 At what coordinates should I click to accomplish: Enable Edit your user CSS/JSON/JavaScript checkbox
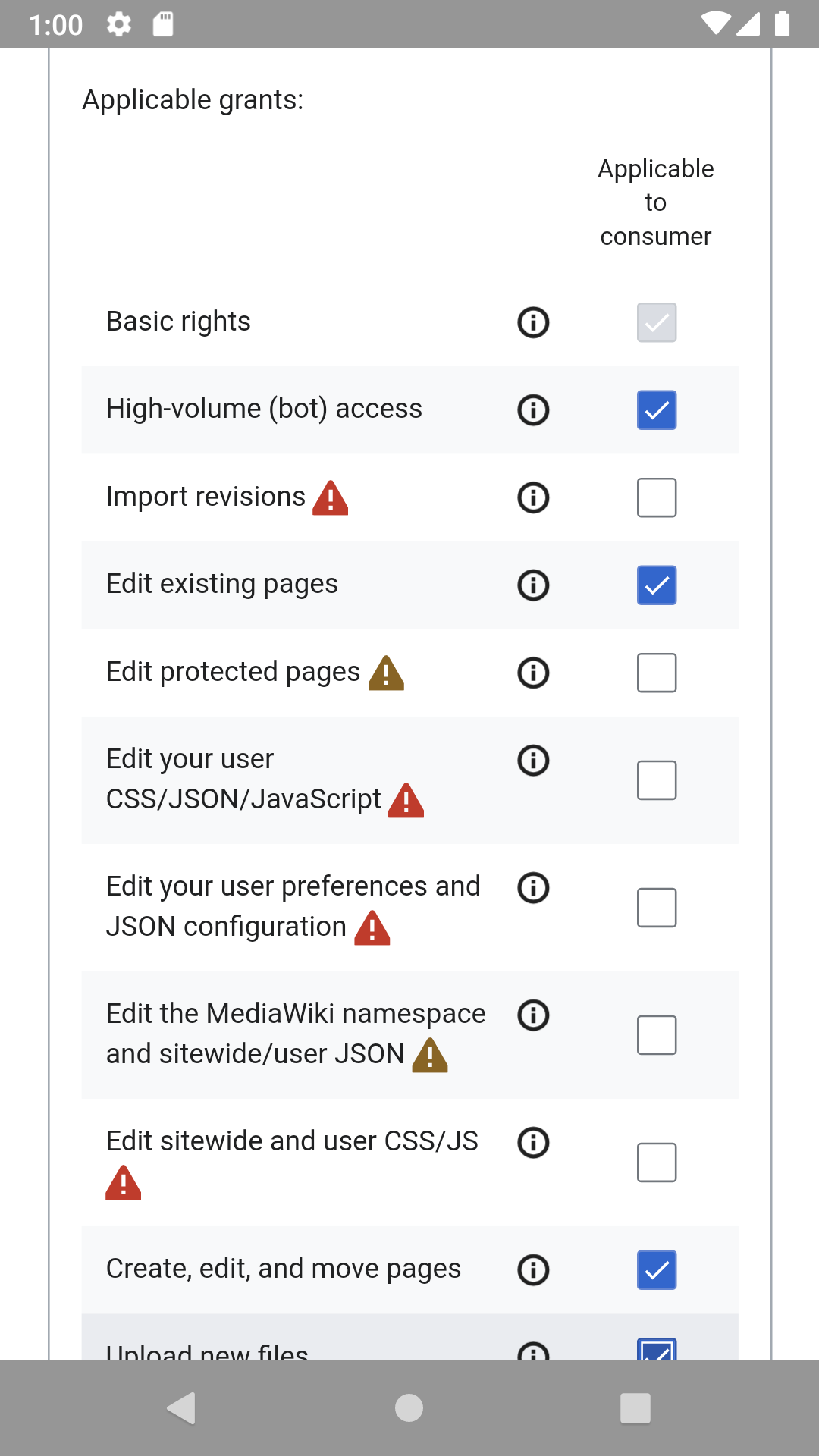tap(657, 780)
